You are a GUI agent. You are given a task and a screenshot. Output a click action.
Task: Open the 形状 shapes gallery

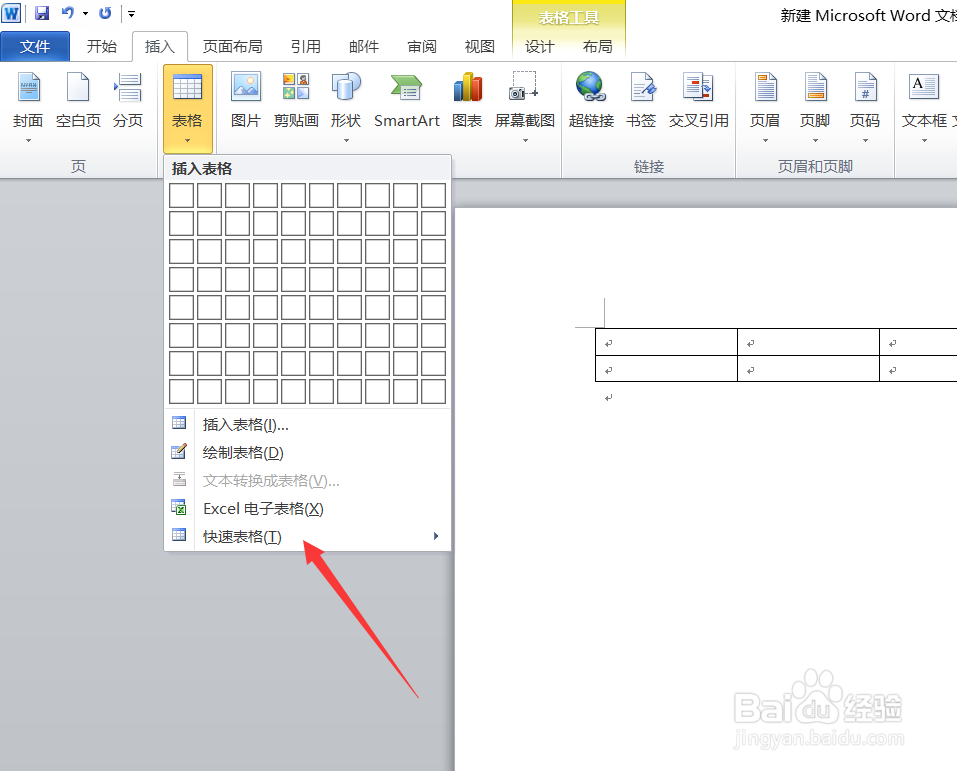(346, 107)
